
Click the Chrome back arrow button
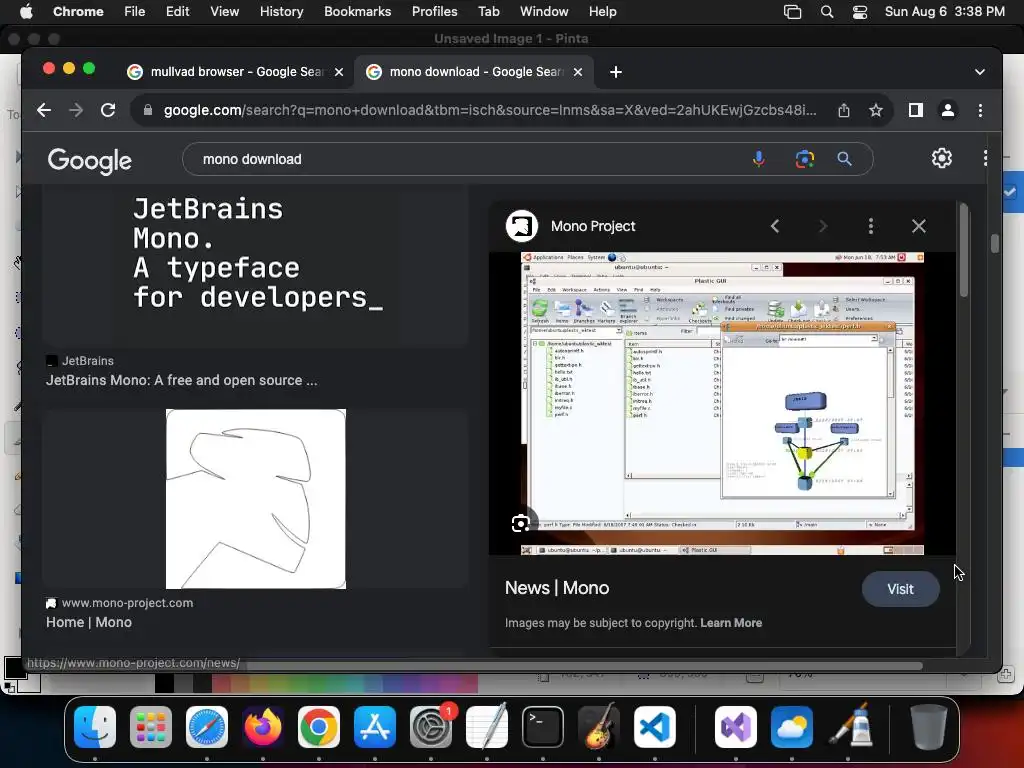tap(44, 110)
